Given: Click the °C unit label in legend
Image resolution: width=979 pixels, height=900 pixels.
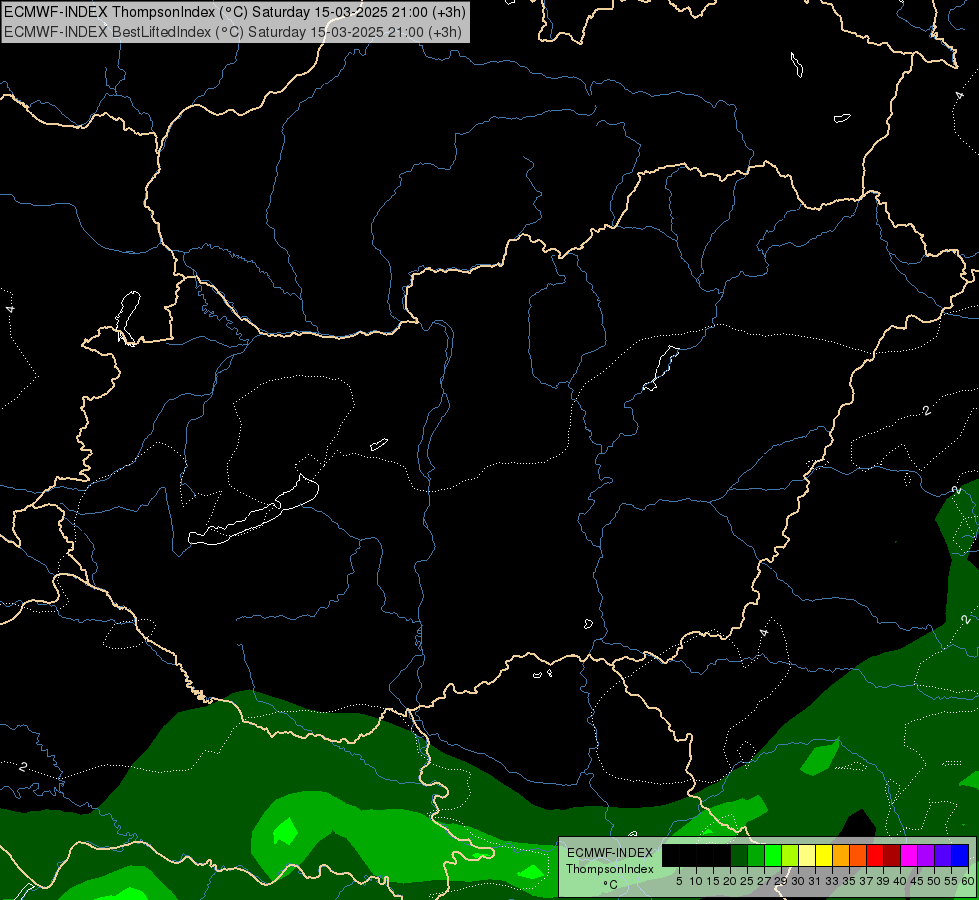Looking at the screenshot, I should (x=611, y=884).
